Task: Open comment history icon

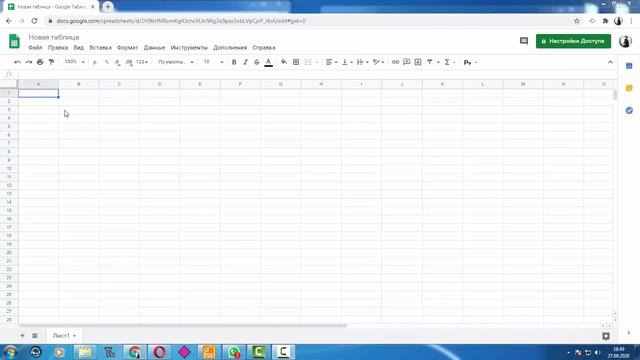Action: [x=524, y=41]
